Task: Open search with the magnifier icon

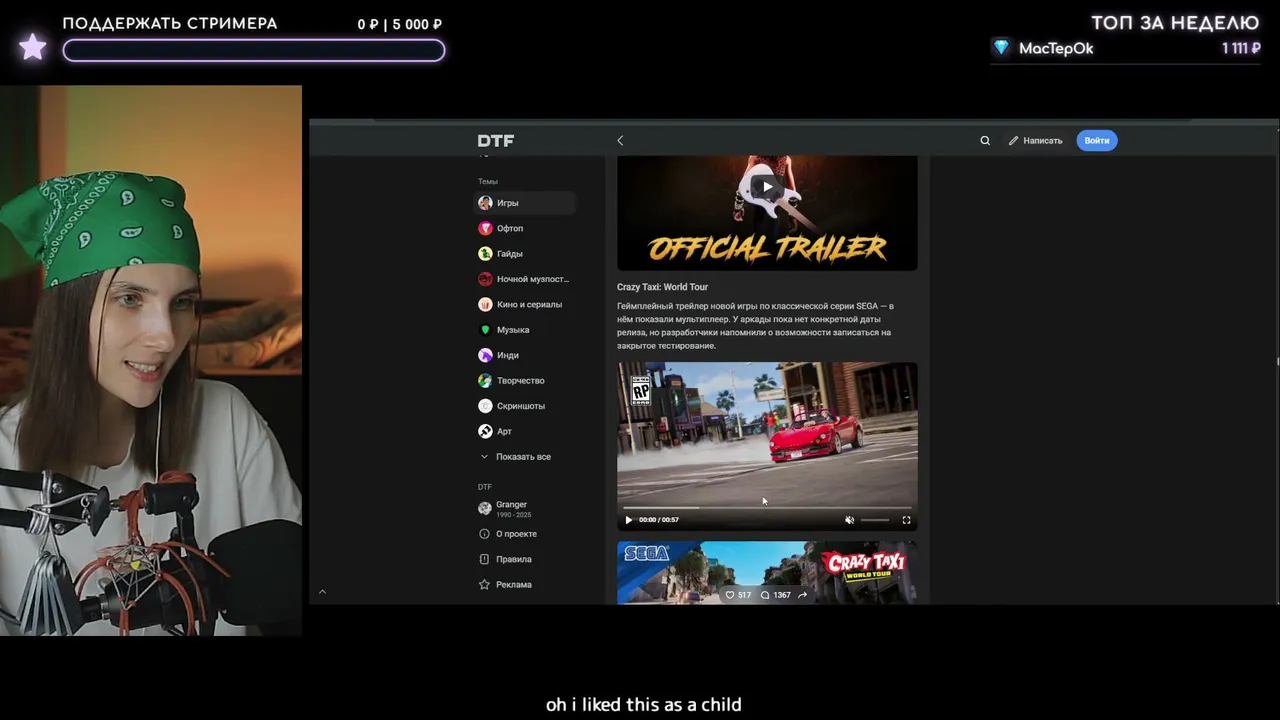Action: pos(985,141)
